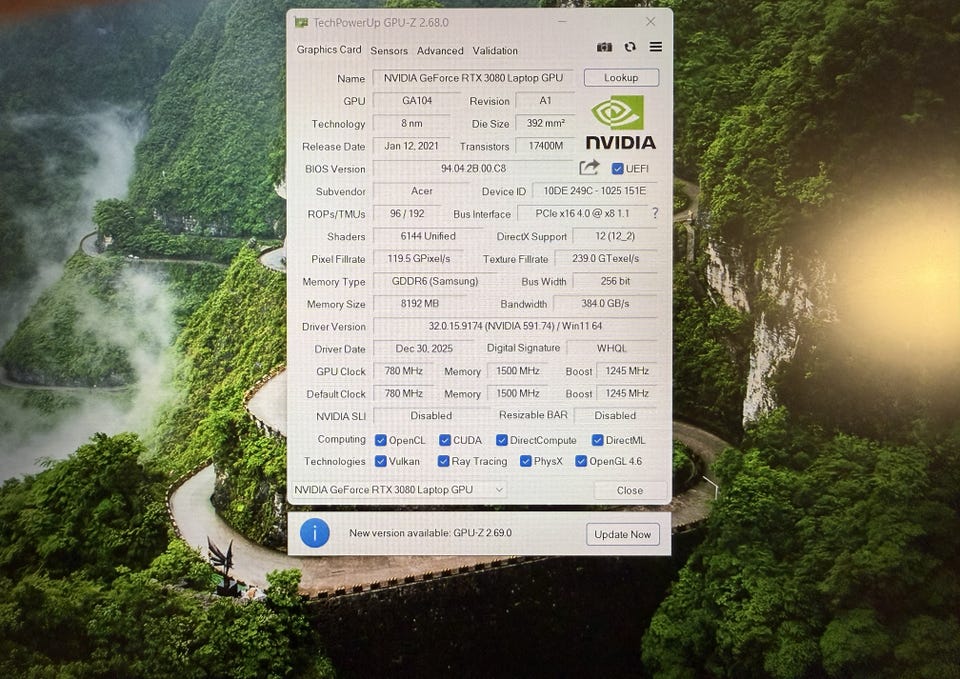Toggle the PhysX checkbox
Viewport: 960px width, 679px height.
[525, 461]
